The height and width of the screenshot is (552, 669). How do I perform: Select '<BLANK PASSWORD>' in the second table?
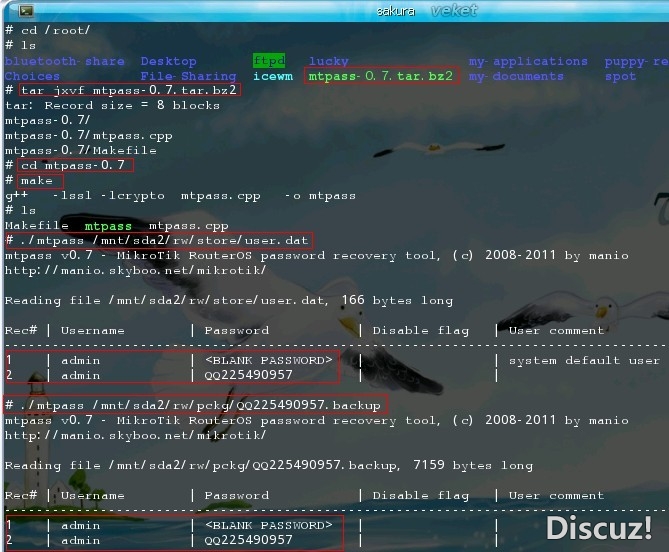(268, 526)
